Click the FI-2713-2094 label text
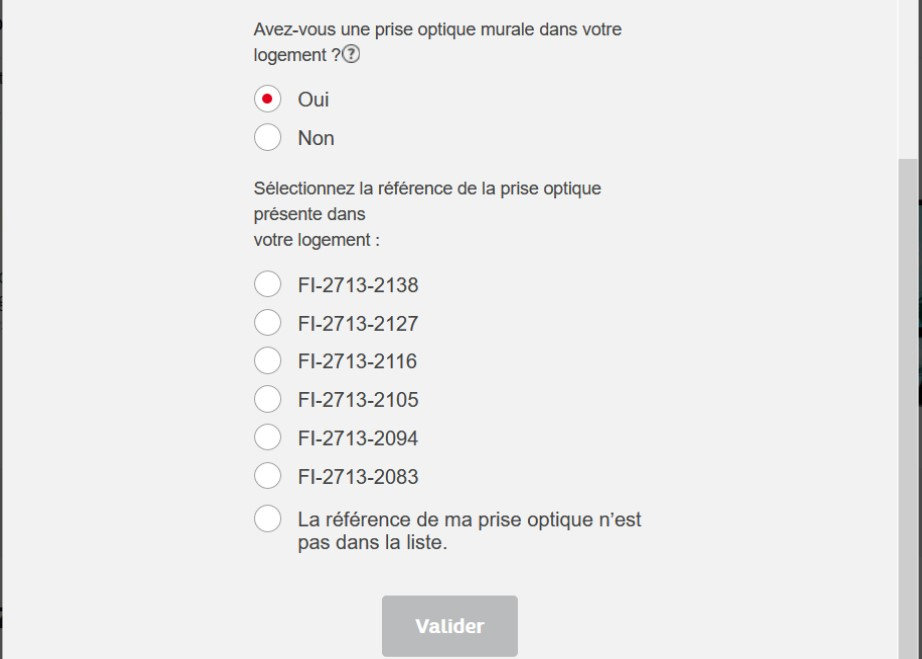Image resolution: width=922 pixels, height=659 pixels. [358, 439]
